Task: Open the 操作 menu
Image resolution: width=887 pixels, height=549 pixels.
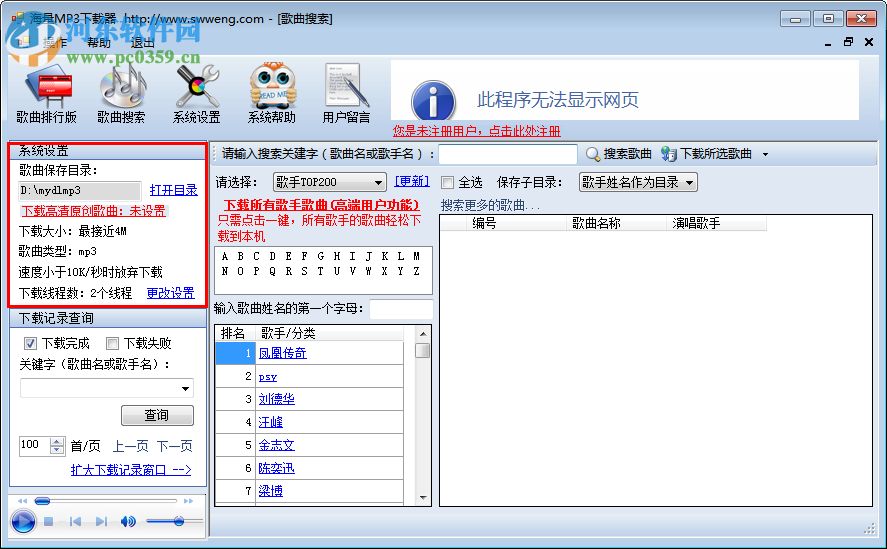Action: tap(55, 43)
